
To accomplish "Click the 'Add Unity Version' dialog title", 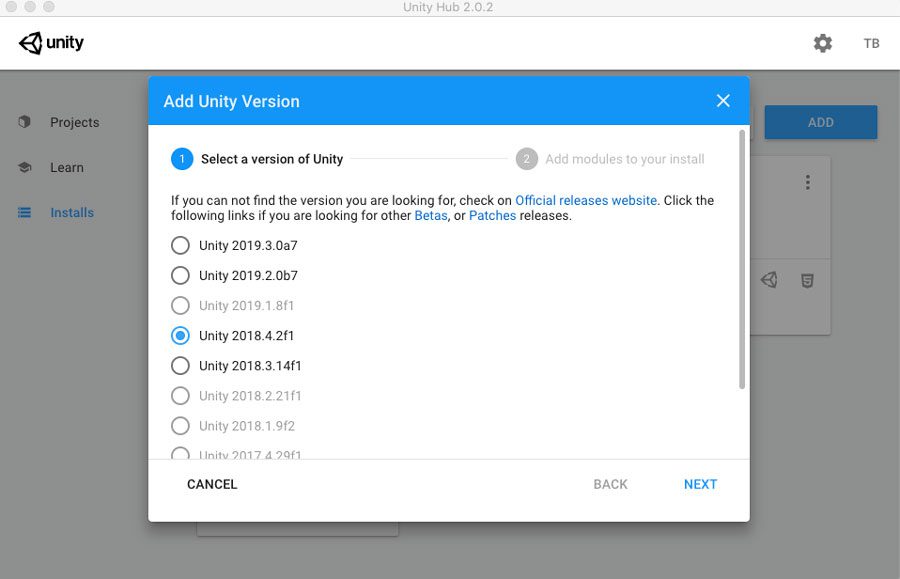I will click(x=231, y=101).
